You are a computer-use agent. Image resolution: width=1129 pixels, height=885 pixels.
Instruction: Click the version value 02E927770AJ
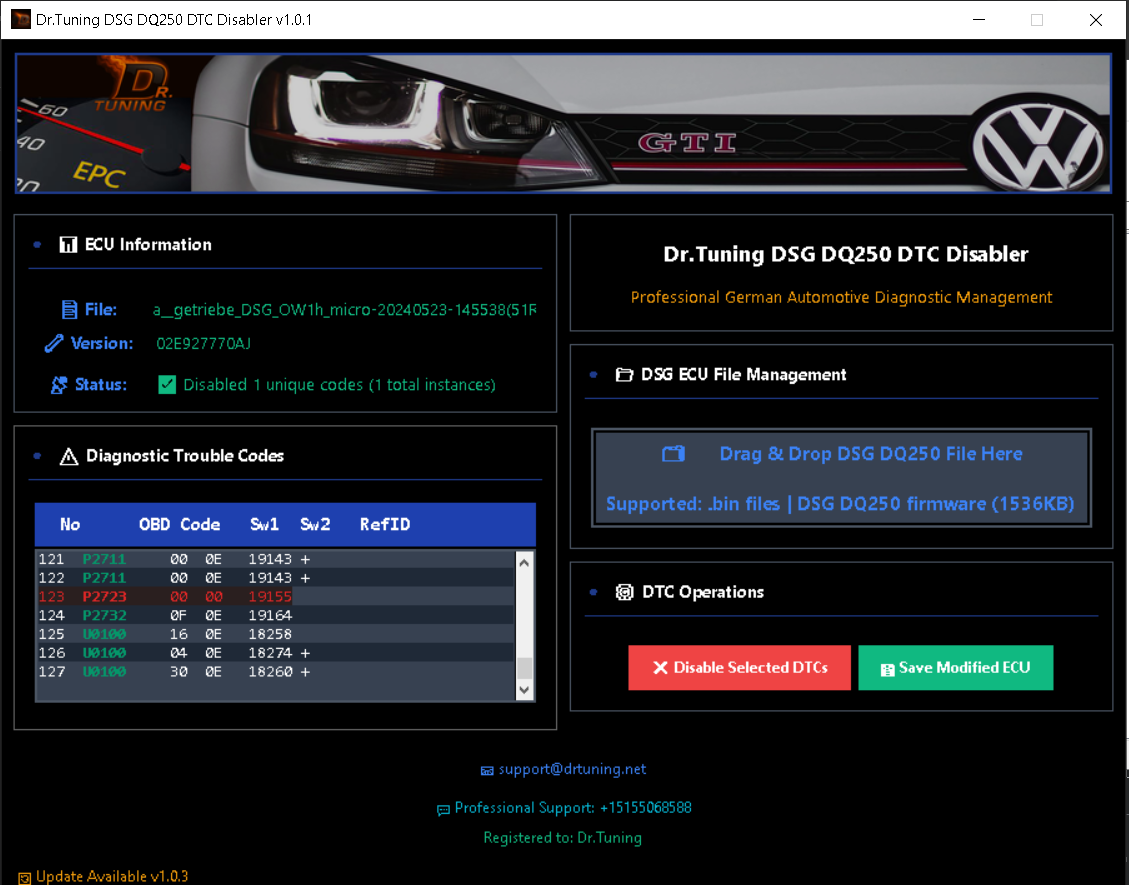pyautogui.click(x=204, y=343)
